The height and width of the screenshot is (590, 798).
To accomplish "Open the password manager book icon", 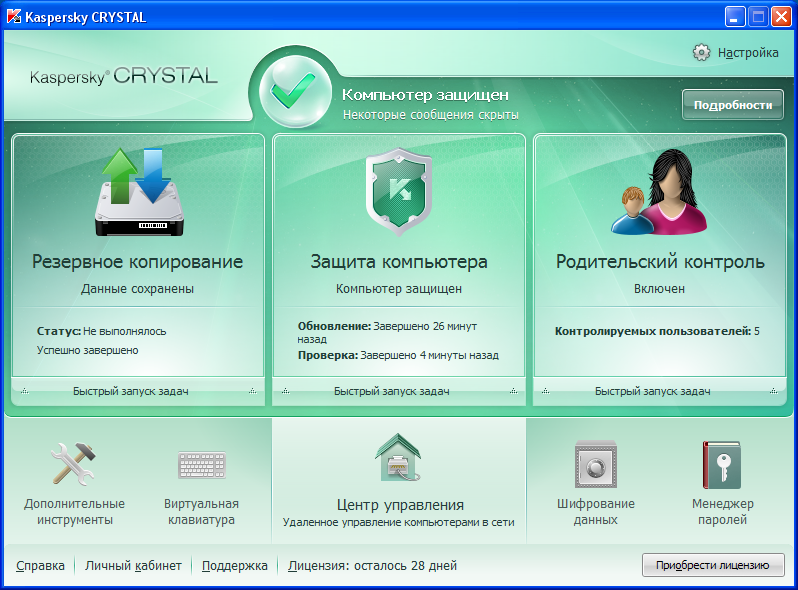I will tap(722, 465).
